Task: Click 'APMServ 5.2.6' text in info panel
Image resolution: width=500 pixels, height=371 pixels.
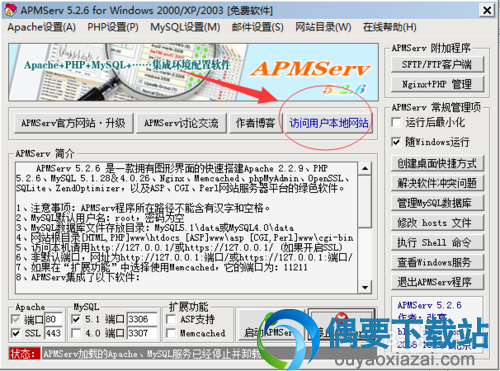Action: pyautogui.click(x=429, y=305)
